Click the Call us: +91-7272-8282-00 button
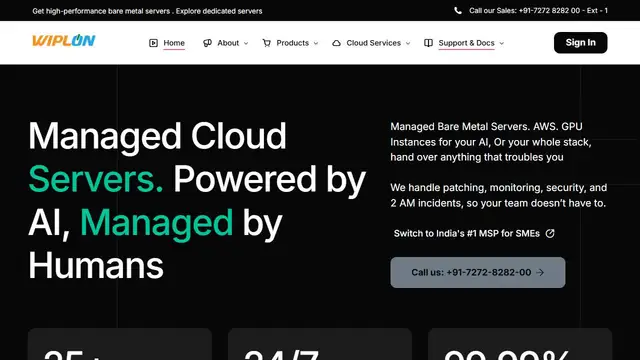Screen dimensions: 640x360 [478, 272]
